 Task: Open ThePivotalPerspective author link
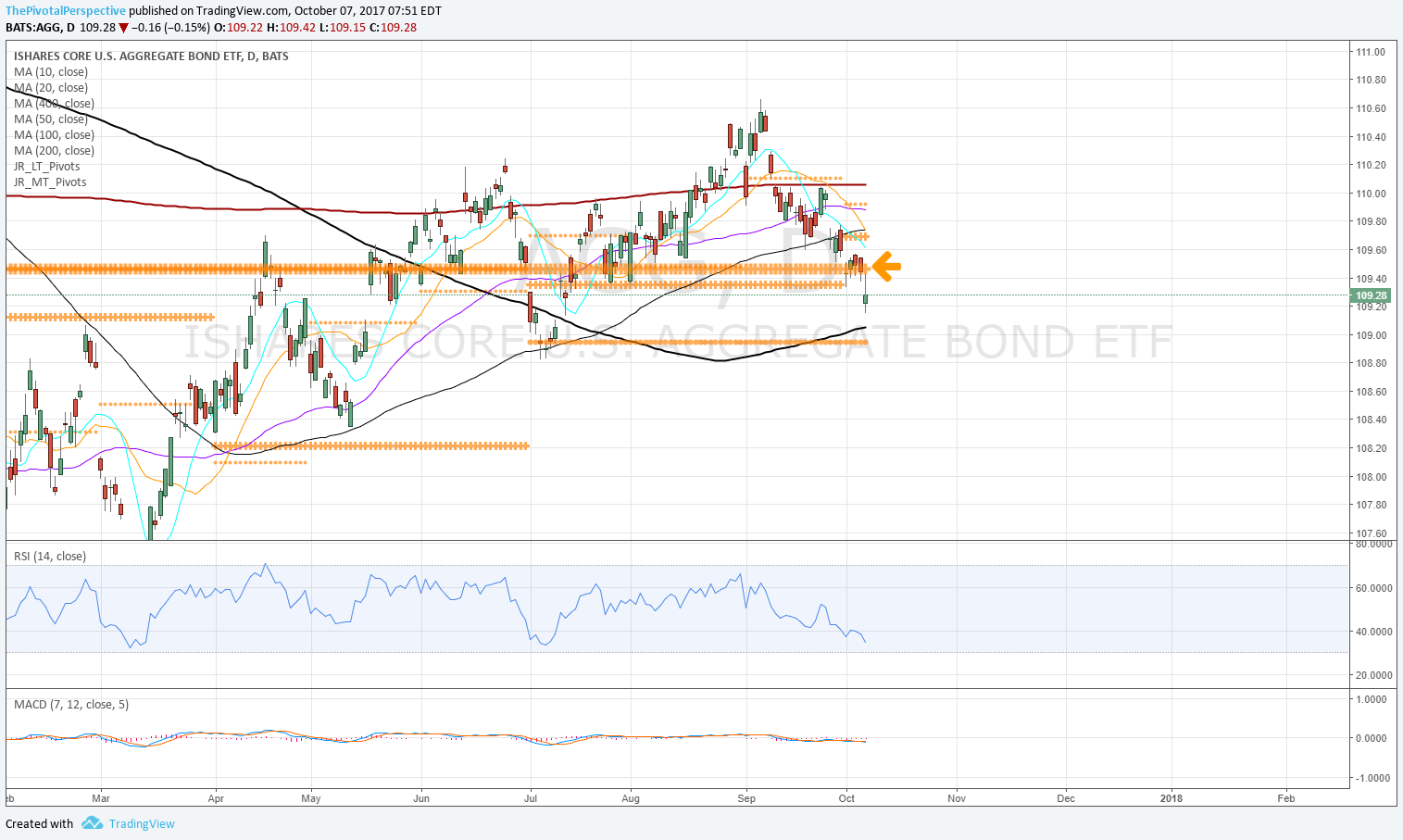tap(66, 11)
